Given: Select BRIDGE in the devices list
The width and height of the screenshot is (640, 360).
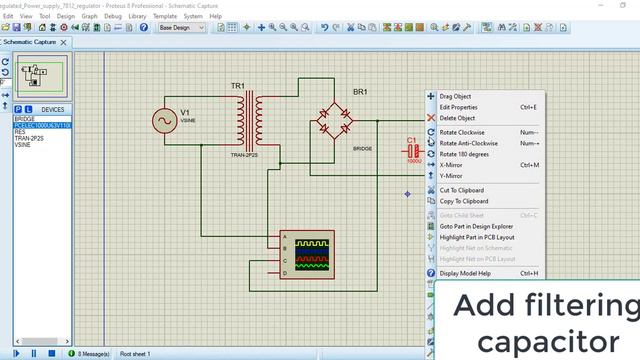Looking at the screenshot, I should pyautogui.click(x=42, y=119).
